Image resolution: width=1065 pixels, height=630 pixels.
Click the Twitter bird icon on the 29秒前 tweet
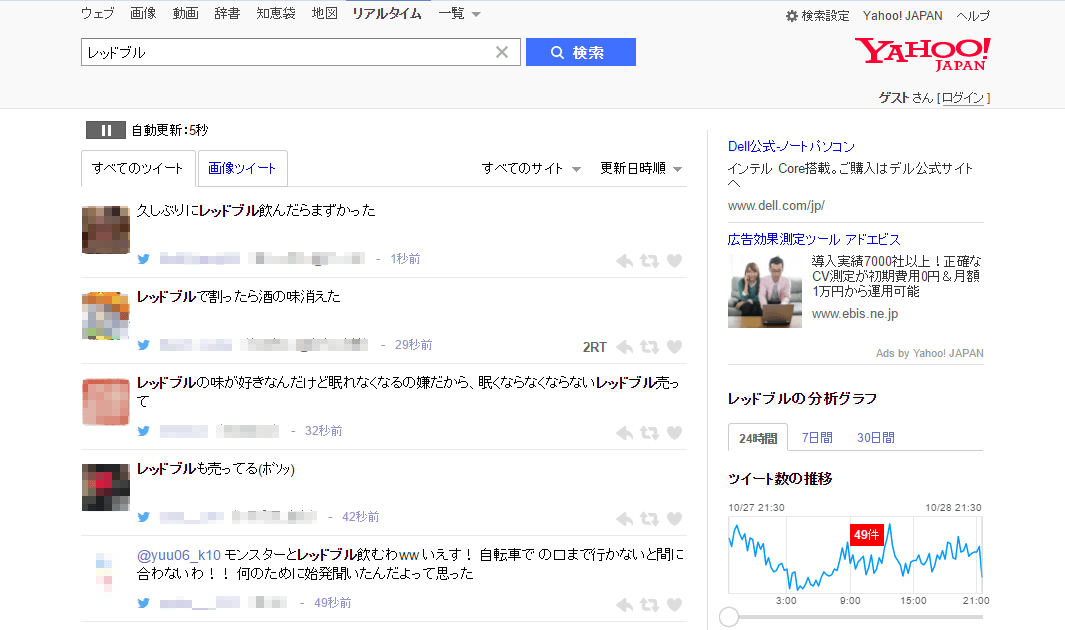[143, 345]
